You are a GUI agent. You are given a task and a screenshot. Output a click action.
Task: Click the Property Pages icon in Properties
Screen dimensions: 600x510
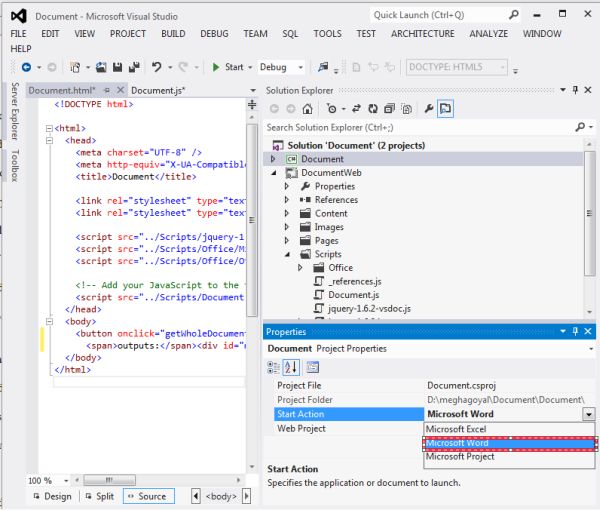[x=312, y=367]
